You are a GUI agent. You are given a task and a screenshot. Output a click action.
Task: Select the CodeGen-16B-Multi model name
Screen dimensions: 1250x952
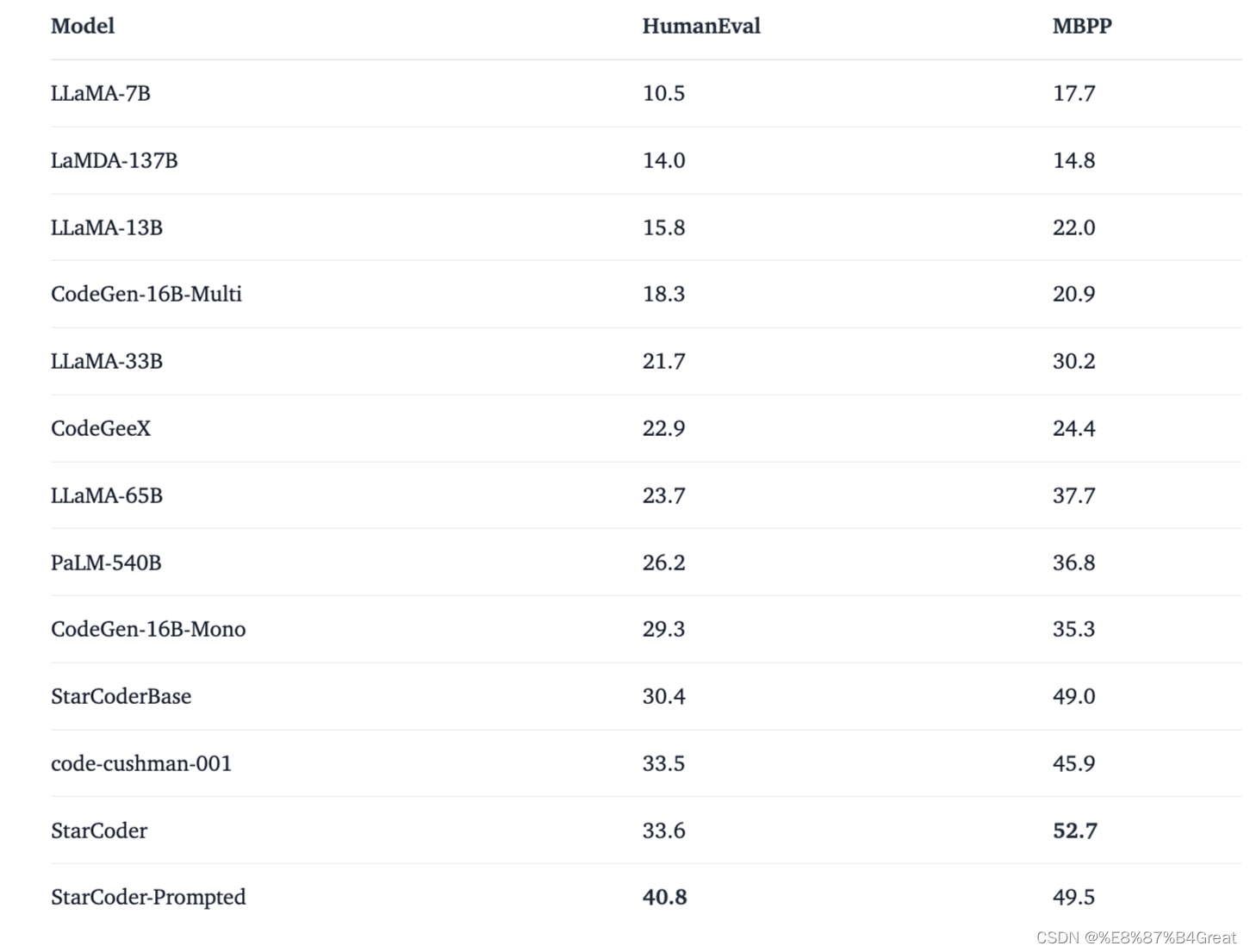tap(146, 294)
